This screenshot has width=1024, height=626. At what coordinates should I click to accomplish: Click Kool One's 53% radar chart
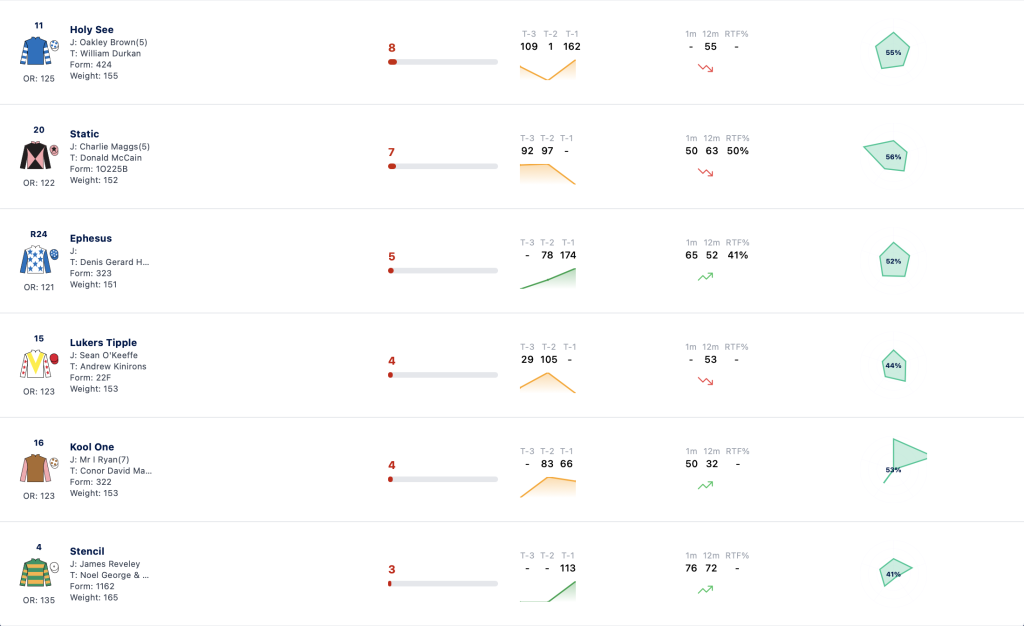[x=904, y=461]
